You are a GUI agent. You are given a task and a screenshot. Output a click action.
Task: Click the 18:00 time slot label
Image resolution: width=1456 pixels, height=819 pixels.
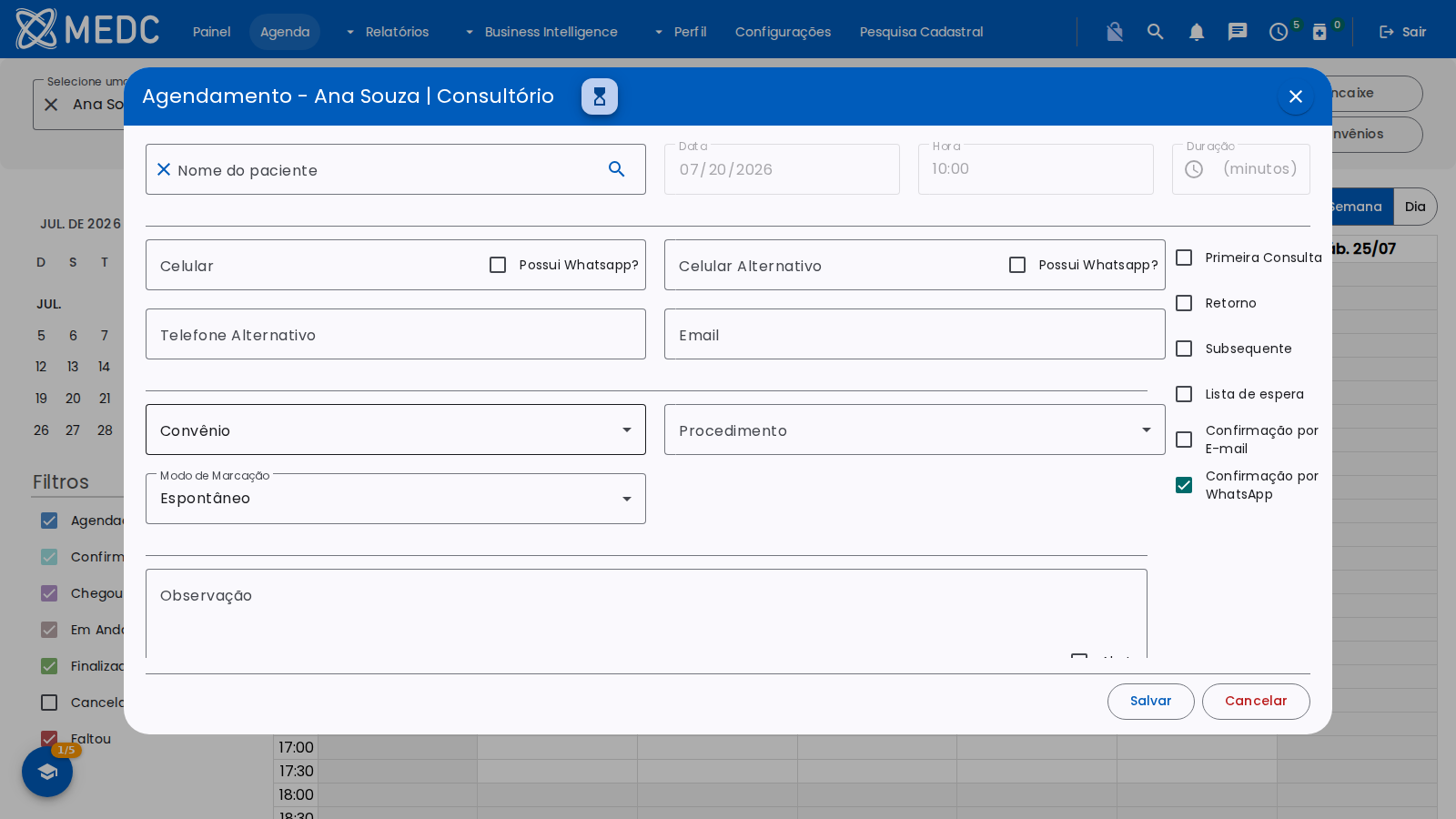click(296, 794)
